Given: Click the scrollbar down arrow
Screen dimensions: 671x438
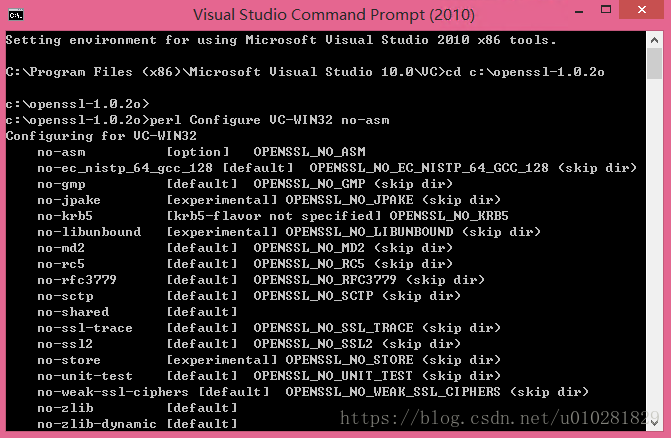Looking at the screenshot, I should (654, 423).
